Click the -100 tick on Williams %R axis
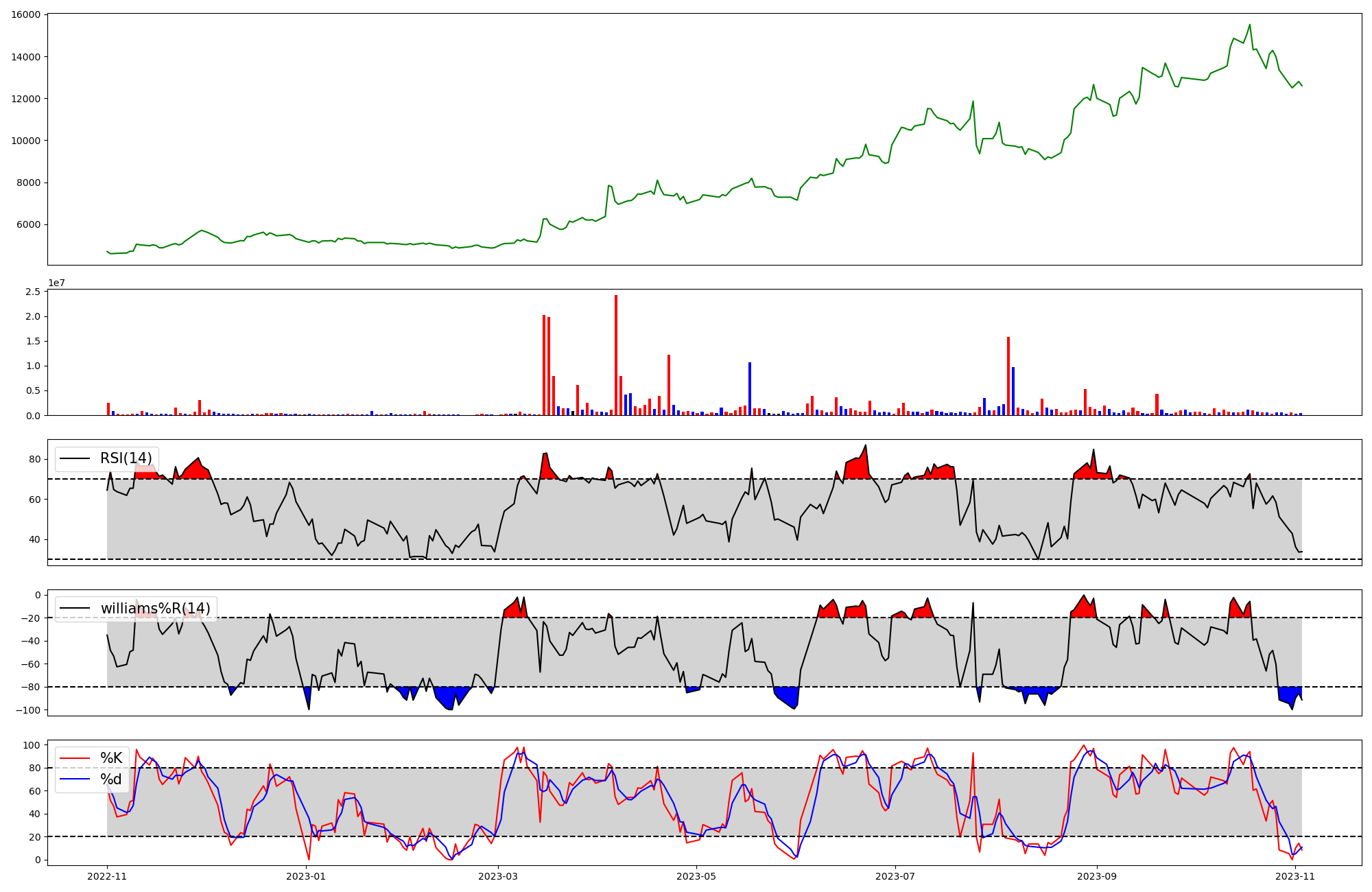This screenshot has height=892, width=1372. tap(27, 709)
